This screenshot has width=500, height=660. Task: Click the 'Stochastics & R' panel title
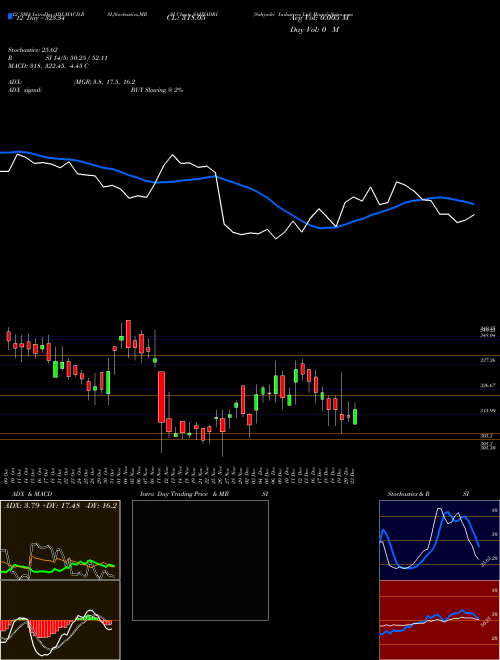tap(409, 494)
